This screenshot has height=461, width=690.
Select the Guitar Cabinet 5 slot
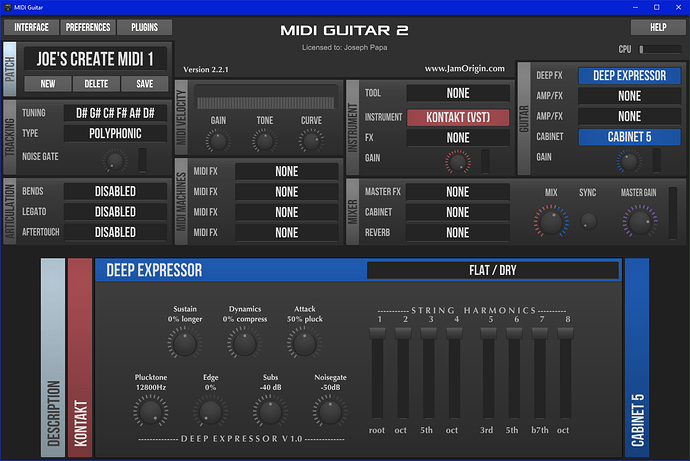[629, 137]
